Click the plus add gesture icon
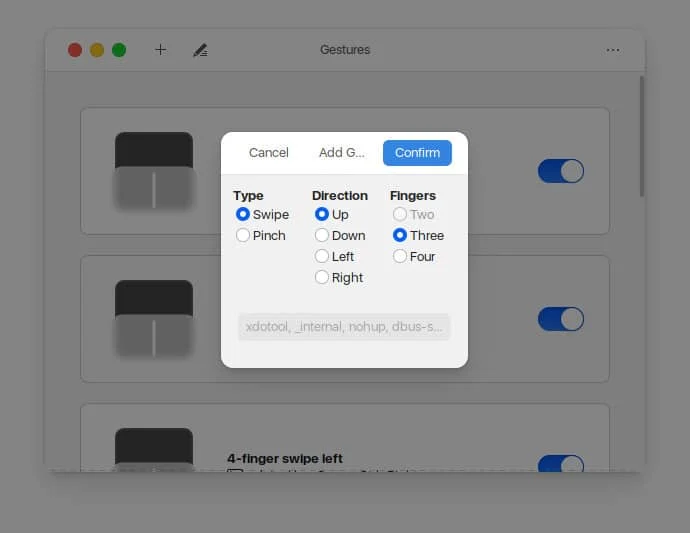Viewport: 690px width, 533px height. tap(161, 50)
